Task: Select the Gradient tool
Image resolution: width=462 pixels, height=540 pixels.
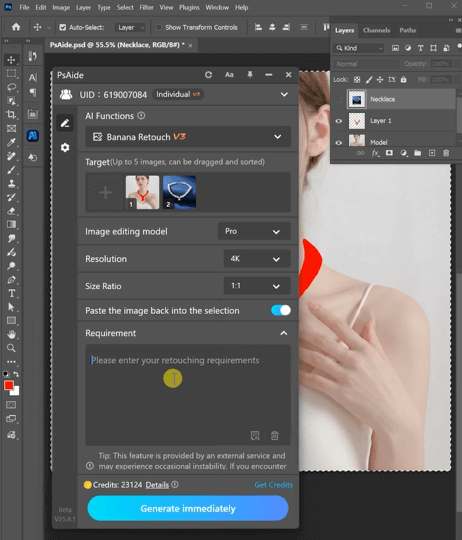Action: click(x=11, y=225)
